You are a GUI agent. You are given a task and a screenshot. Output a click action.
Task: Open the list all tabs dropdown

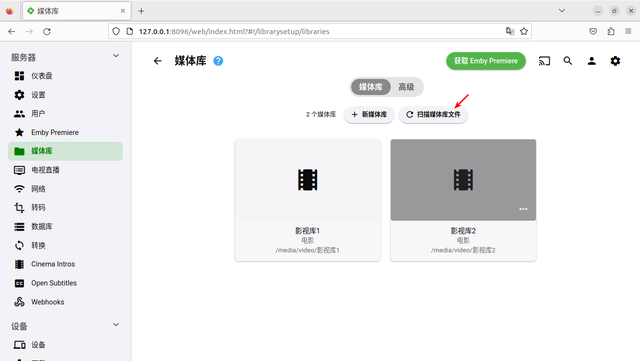click(x=562, y=11)
